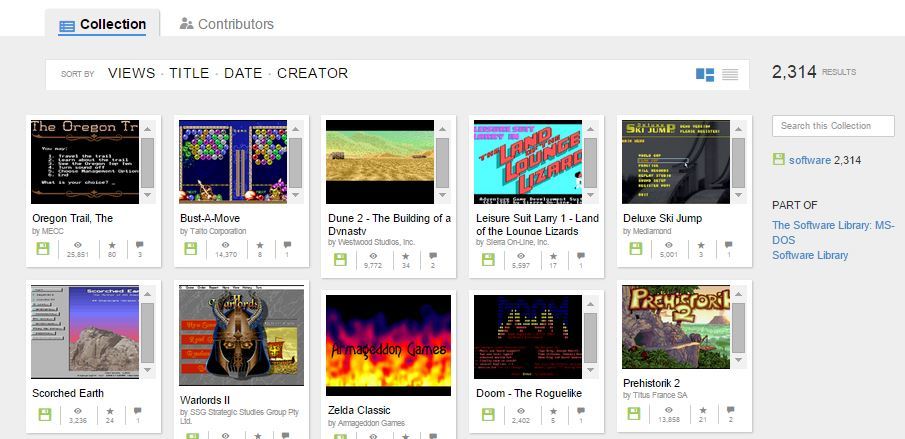Sort results by DATE

pyautogui.click(x=243, y=73)
